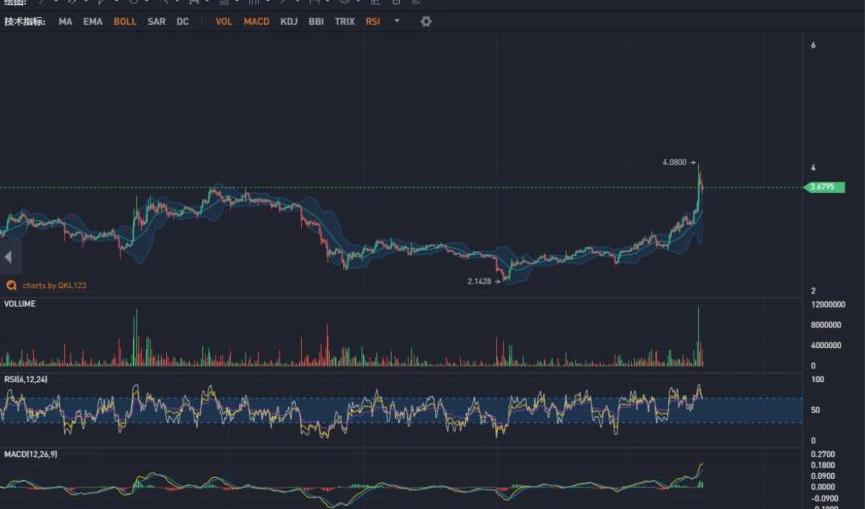Screen dimensions: 865x509
Task: Toggle the MA indicator
Action: click(x=65, y=21)
